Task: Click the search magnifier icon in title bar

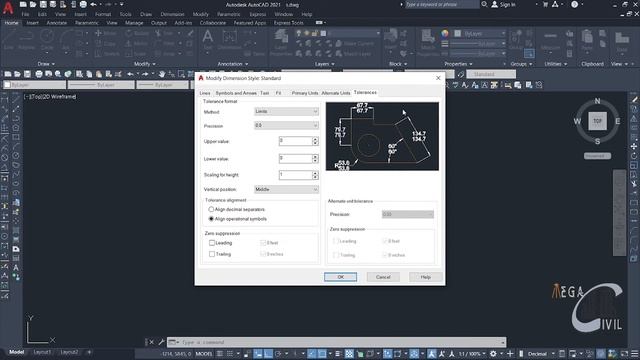Action: coord(484,4)
